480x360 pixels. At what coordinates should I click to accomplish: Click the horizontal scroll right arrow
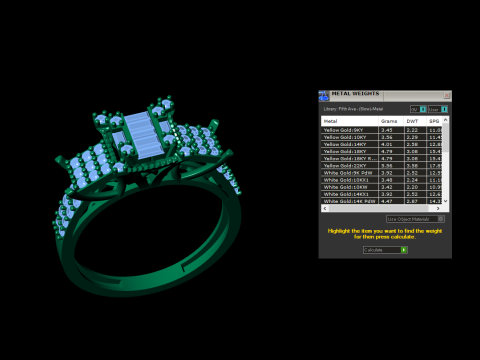[438, 208]
